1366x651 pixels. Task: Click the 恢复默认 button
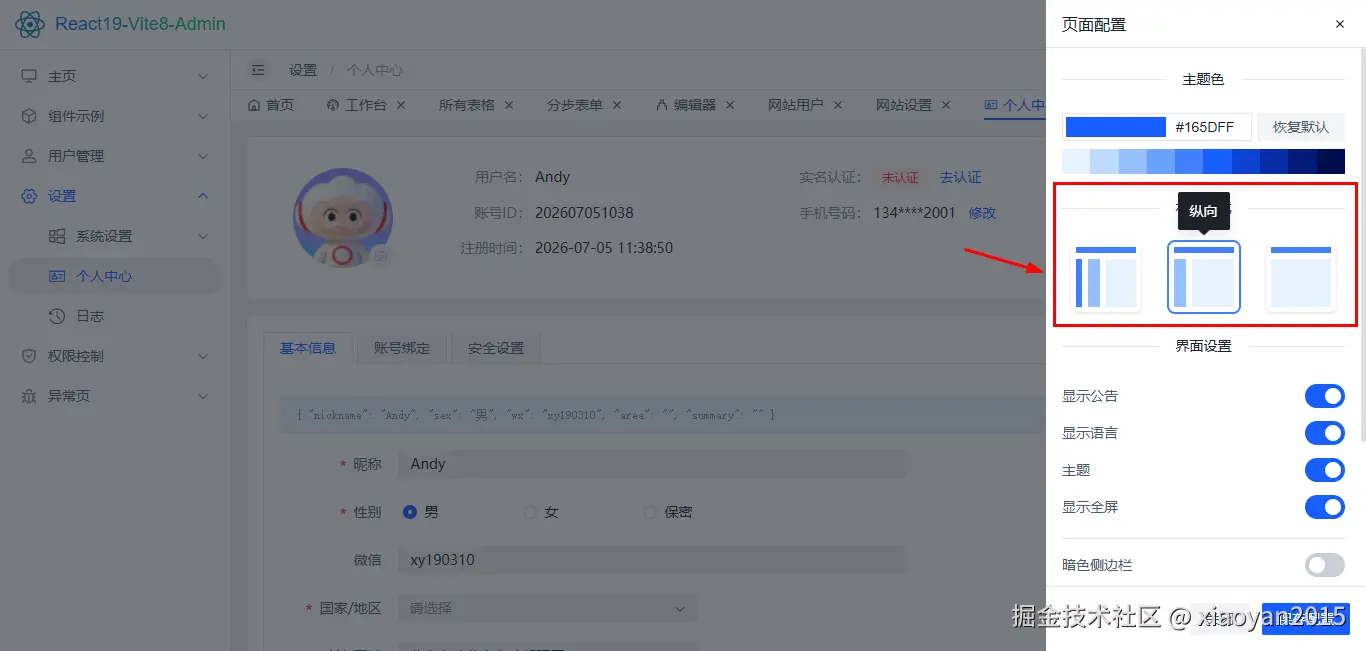(x=1301, y=127)
